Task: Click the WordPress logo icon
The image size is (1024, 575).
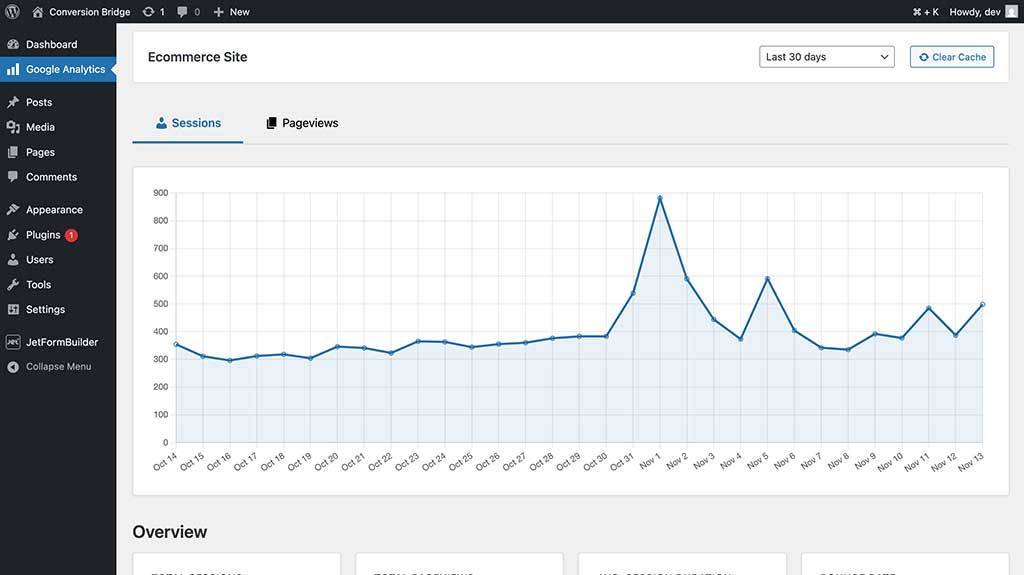Action: pyautogui.click(x=12, y=12)
